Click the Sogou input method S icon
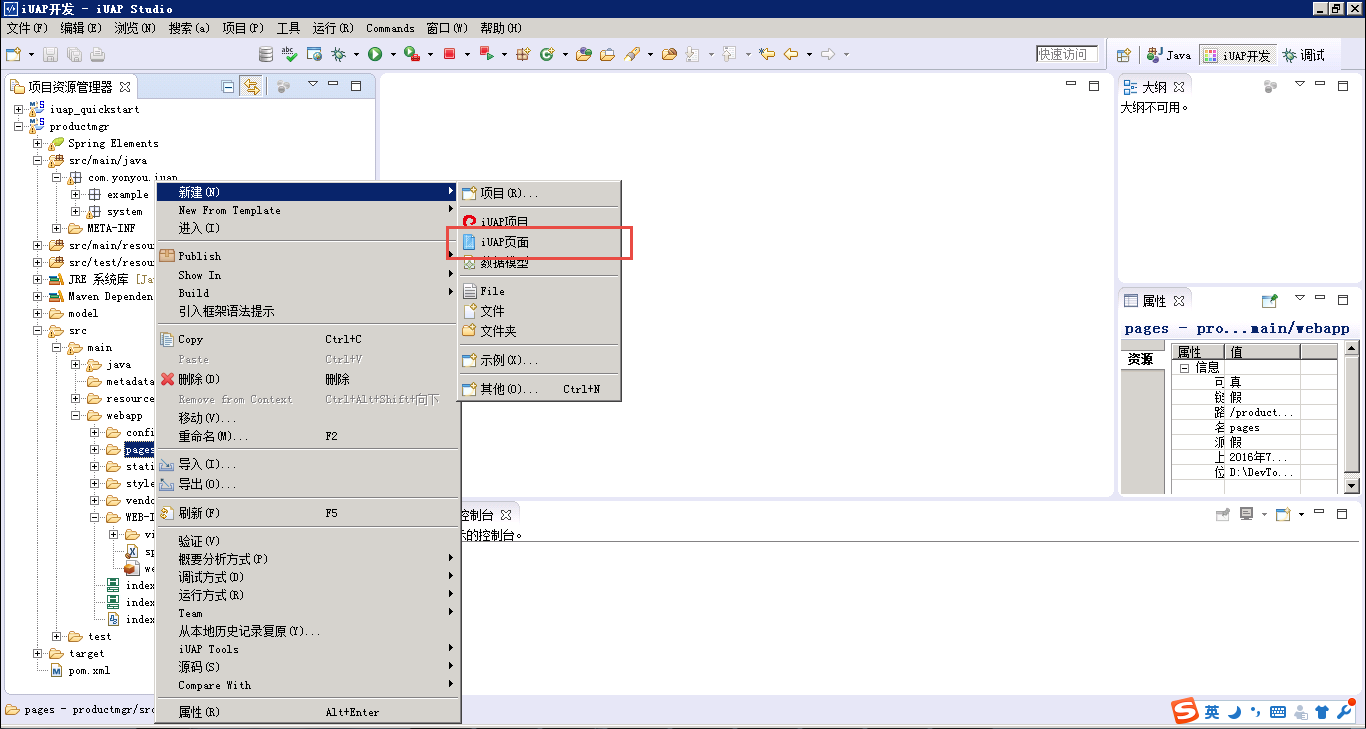Image resolution: width=1366 pixels, height=729 pixels. click(1185, 712)
